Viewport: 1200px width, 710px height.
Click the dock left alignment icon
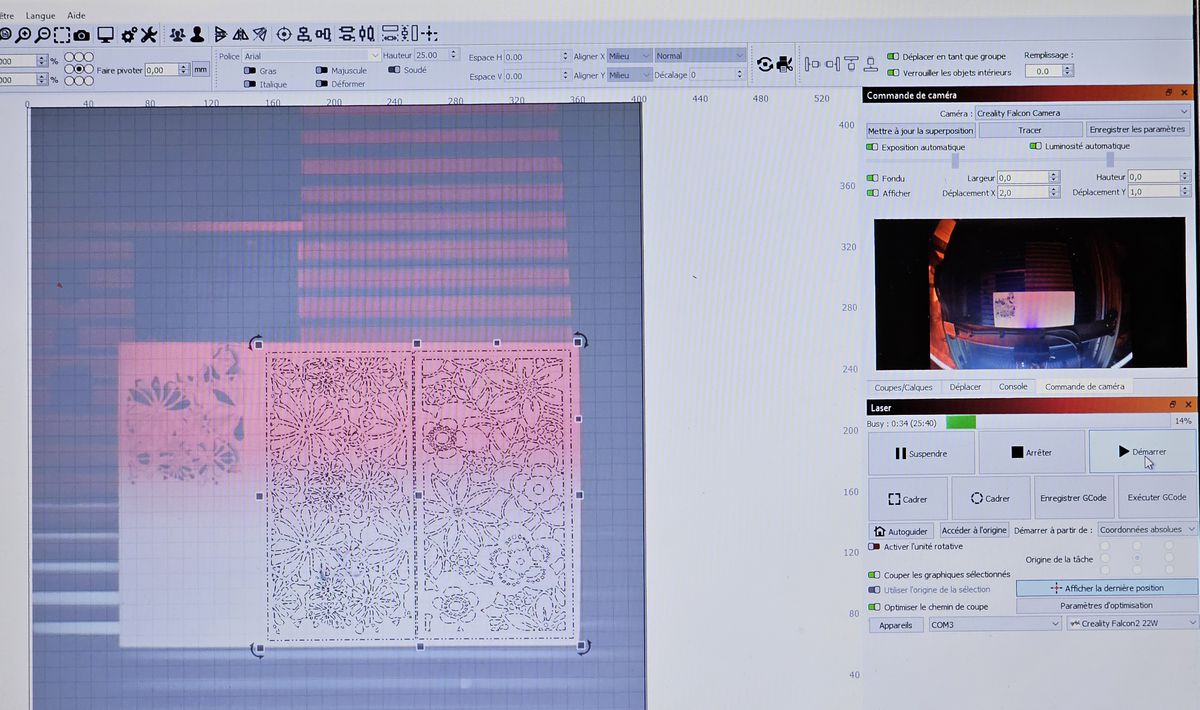(812, 64)
